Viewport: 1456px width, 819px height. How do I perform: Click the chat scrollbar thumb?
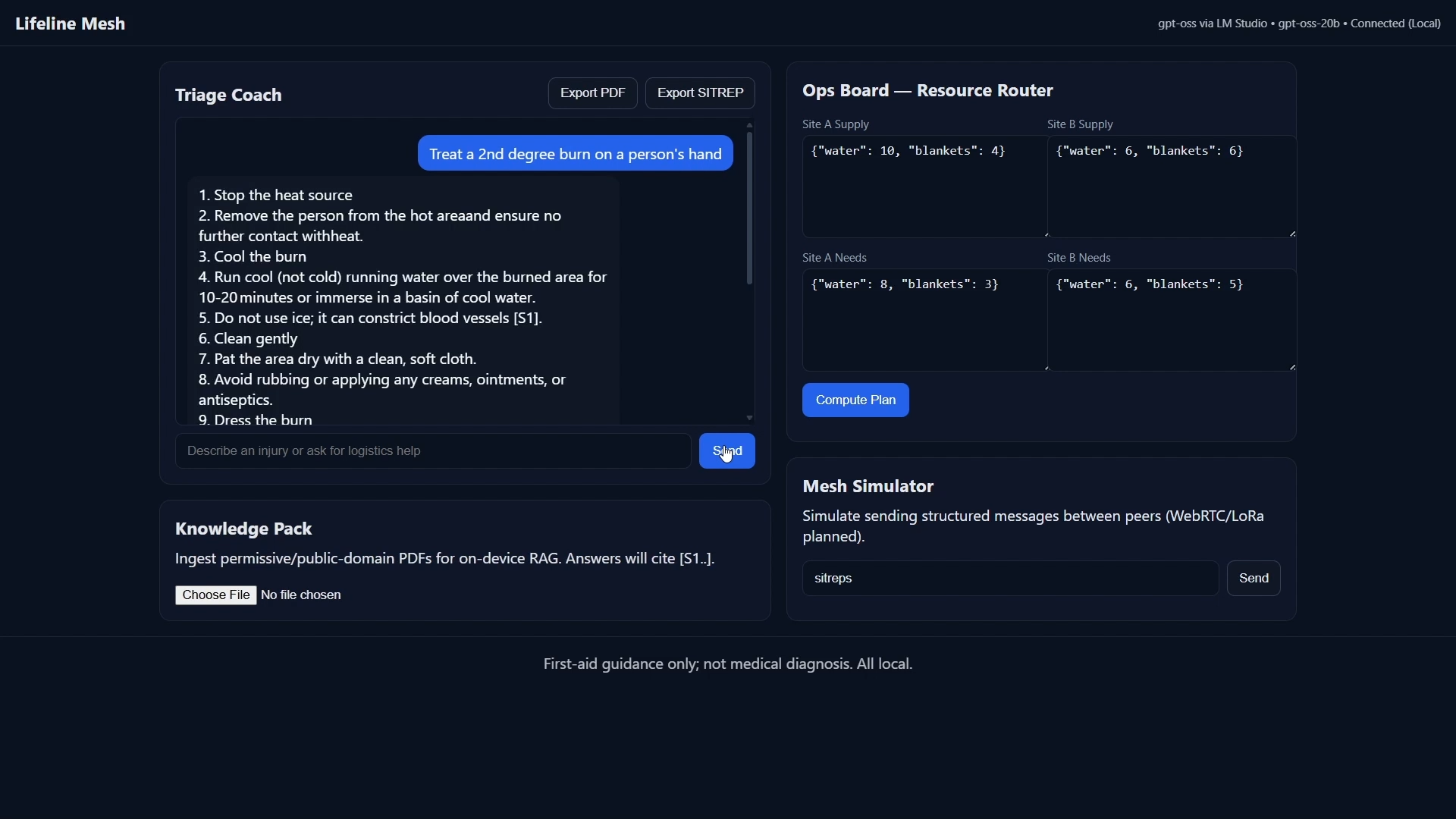(749, 209)
